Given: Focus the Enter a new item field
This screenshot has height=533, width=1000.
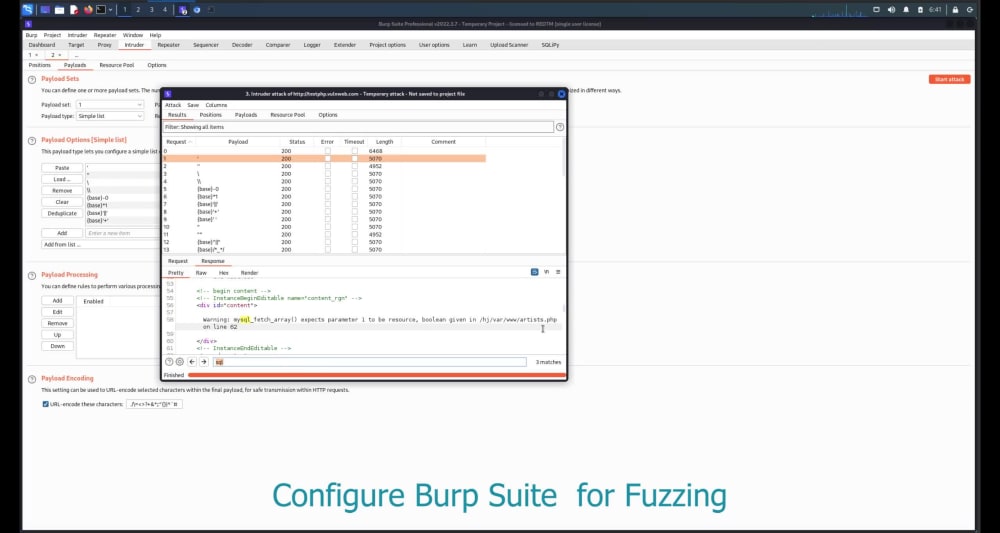Looking at the screenshot, I should pyautogui.click(x=122, y=233).
